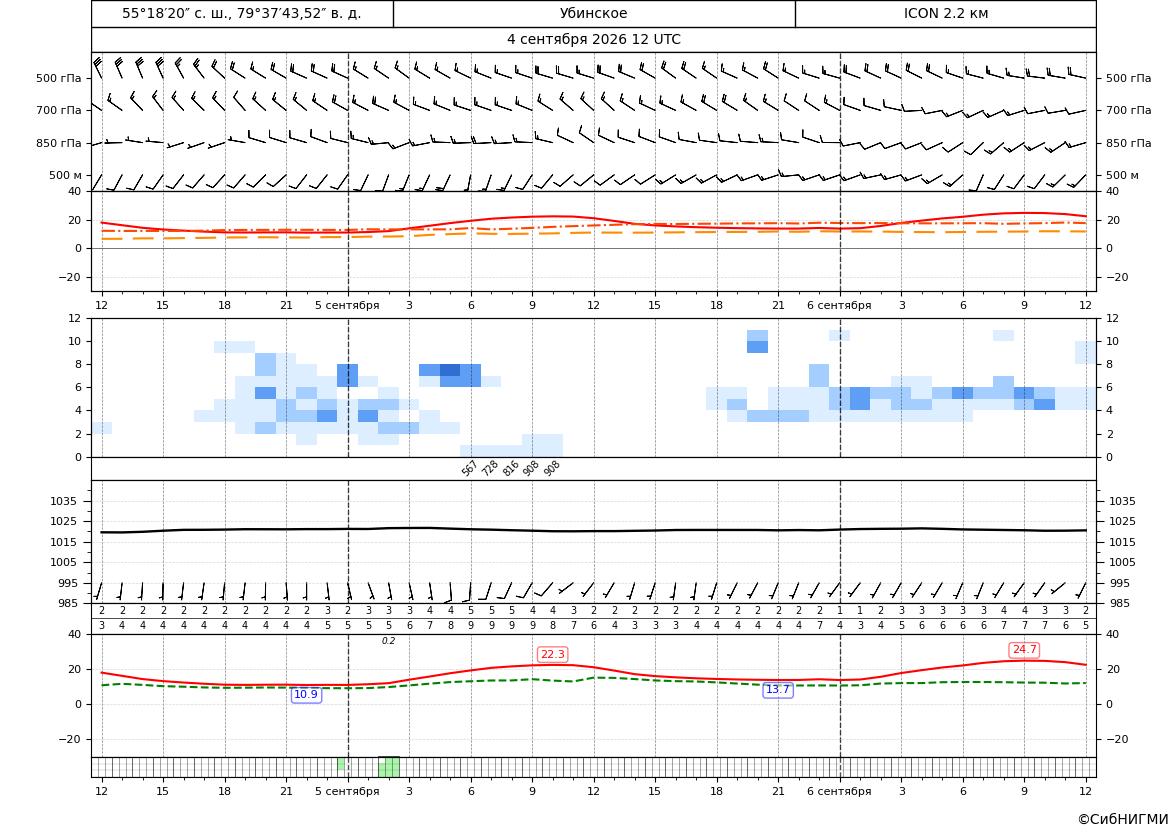The width and height of the screenshot is (1169, 827).
Task: Click the ICON 2.2 км model label
Action: (x=945, y=13)
